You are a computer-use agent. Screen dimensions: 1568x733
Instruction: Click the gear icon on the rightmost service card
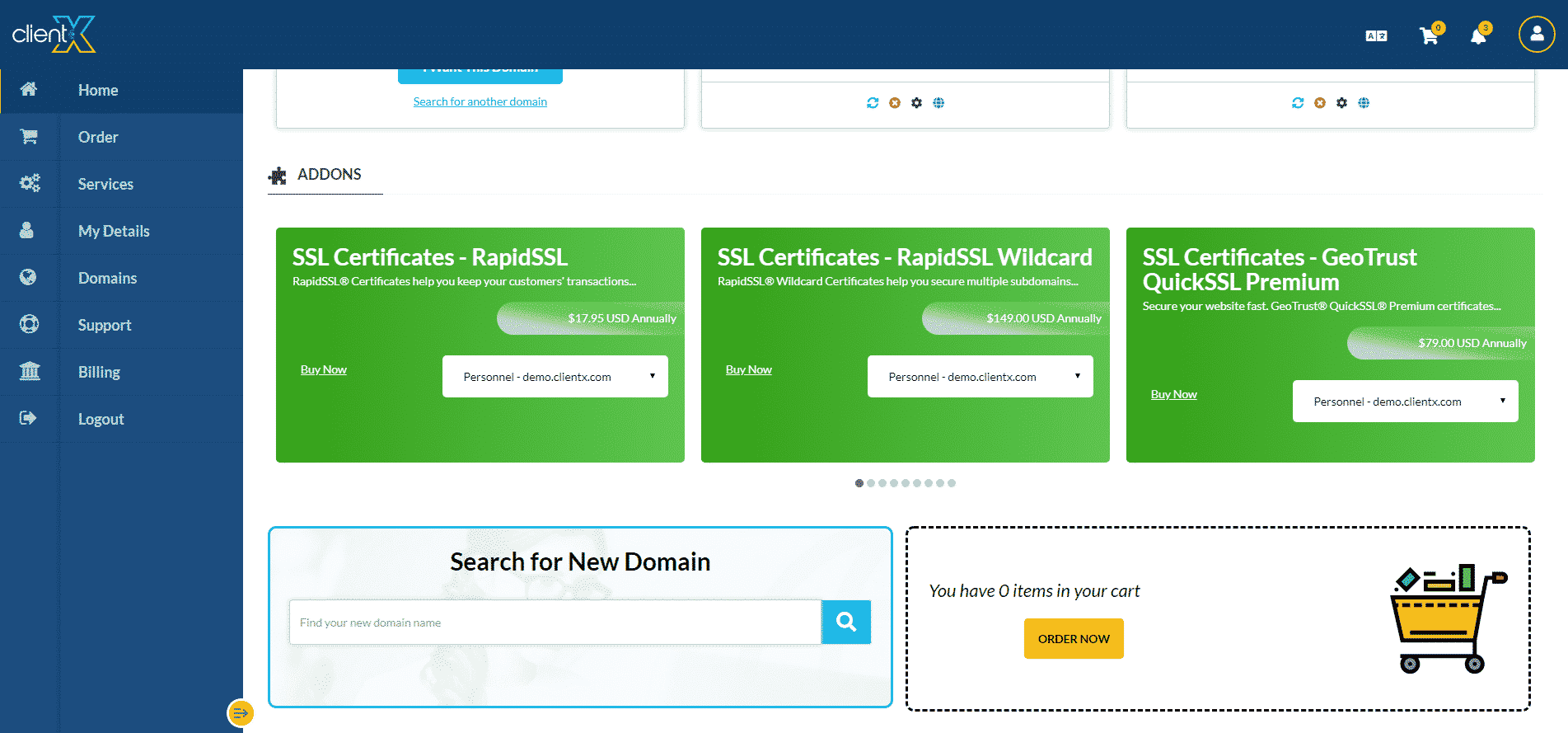[1341, 103]
